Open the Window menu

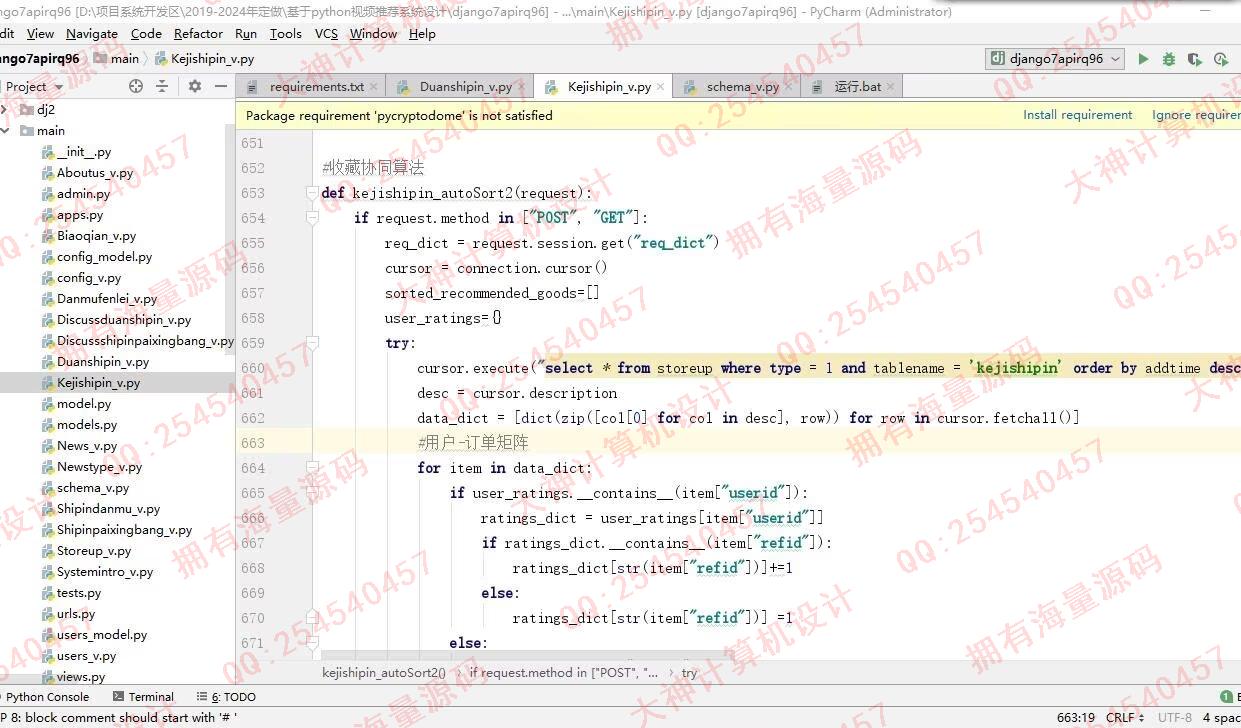[373, 34]
